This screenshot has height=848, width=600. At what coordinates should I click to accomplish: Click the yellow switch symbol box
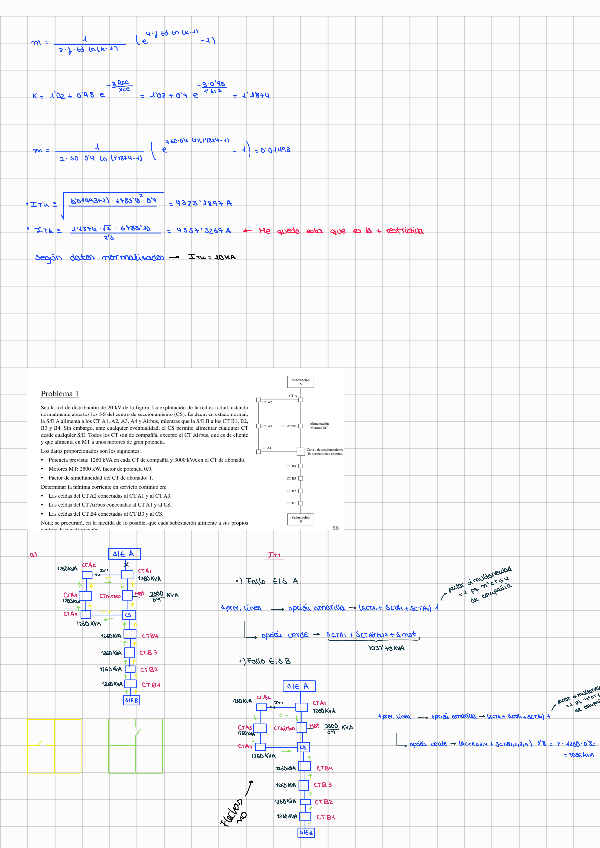click(39, 746)
